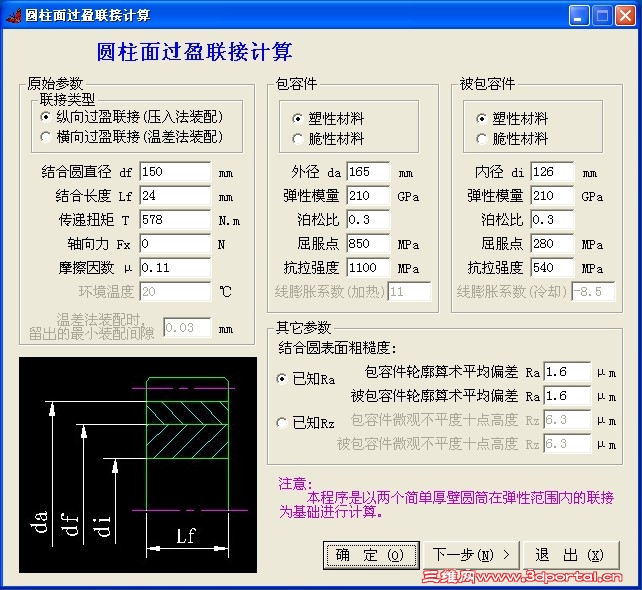Click the 内径 di input field
Viewport: 642px width, 590px height.
[552, 172]
